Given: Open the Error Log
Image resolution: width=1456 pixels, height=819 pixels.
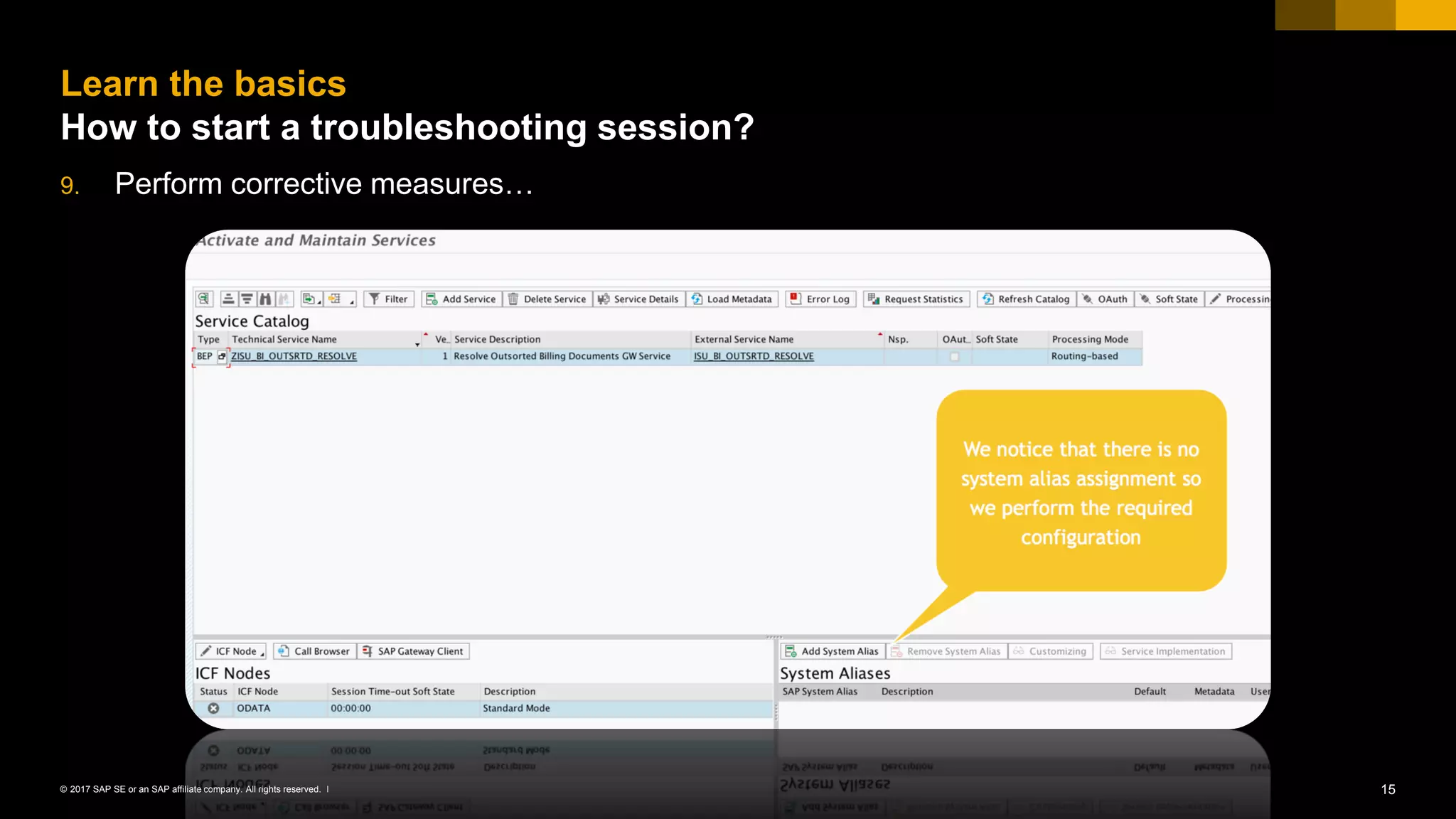Looking at the screenshot, I should click(820, 299).
